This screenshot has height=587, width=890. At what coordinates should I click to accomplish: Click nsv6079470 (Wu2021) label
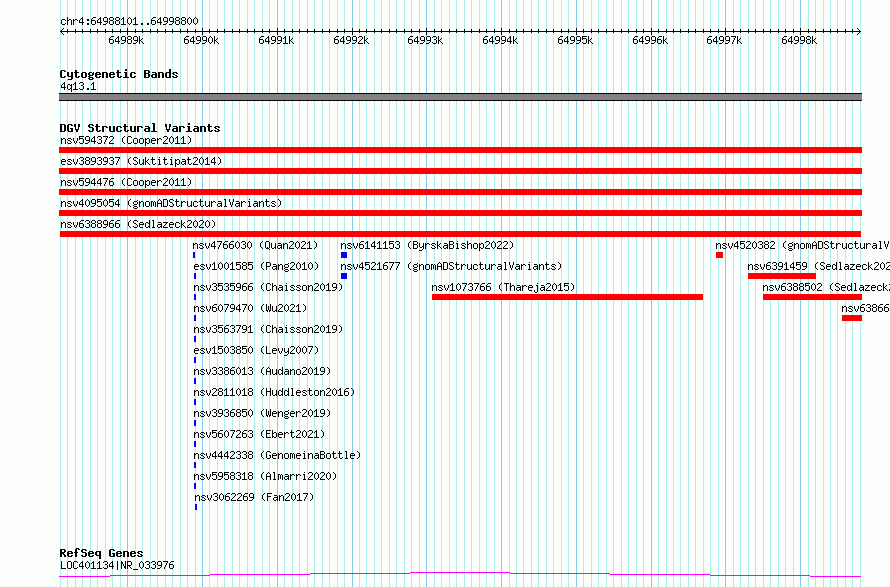[x=250, y=308]
